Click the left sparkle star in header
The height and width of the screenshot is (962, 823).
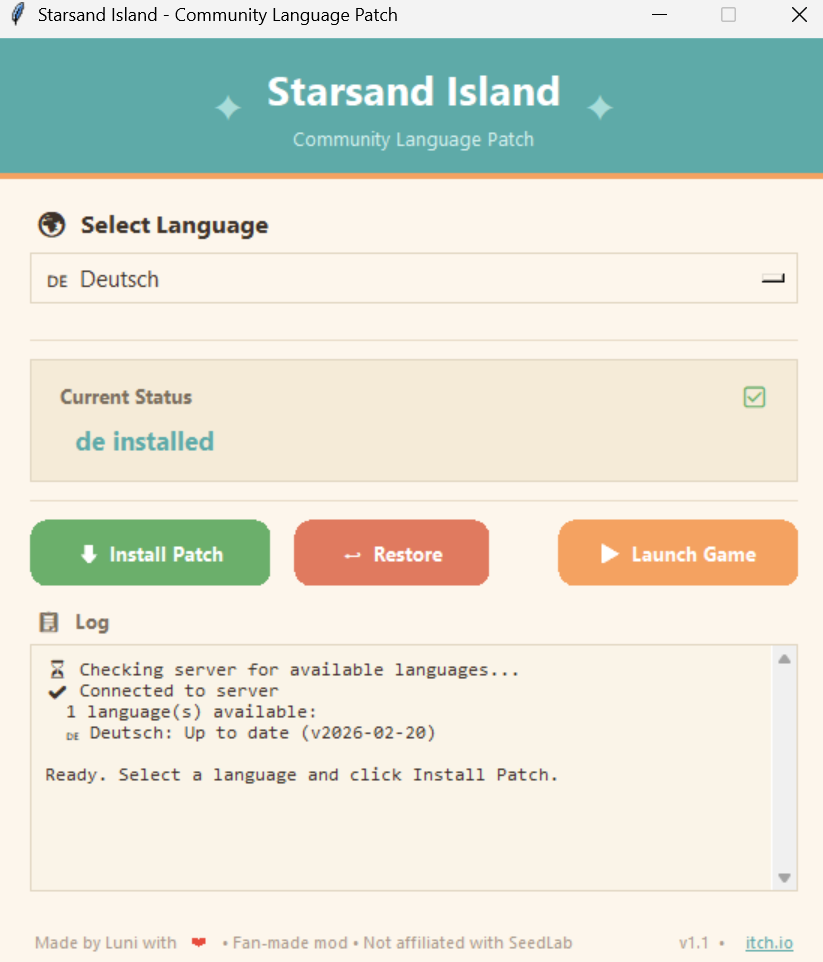click(x=229, y=108)
